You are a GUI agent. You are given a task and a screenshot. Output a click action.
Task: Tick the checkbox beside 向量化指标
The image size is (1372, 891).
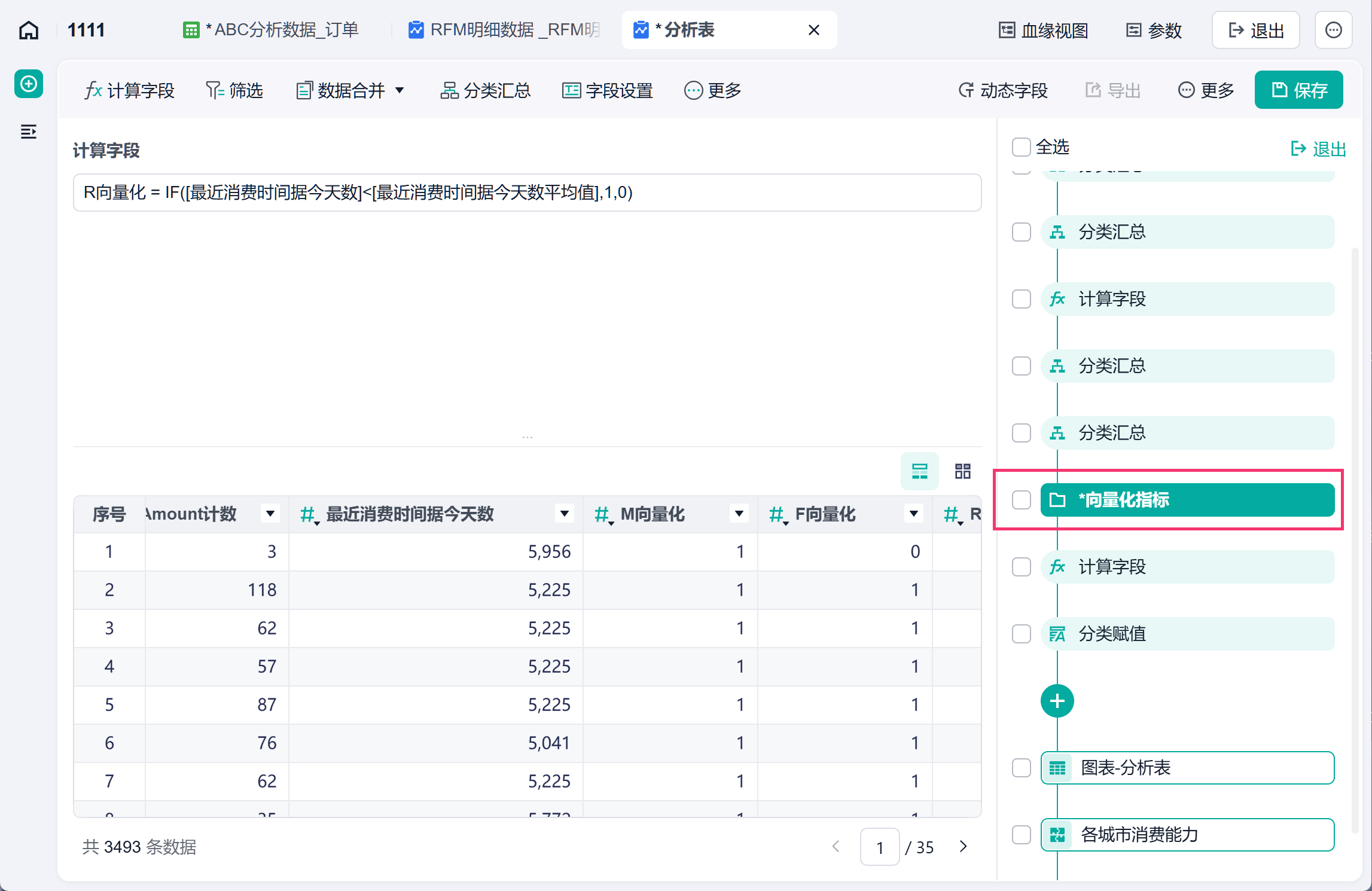[1021, 500]
